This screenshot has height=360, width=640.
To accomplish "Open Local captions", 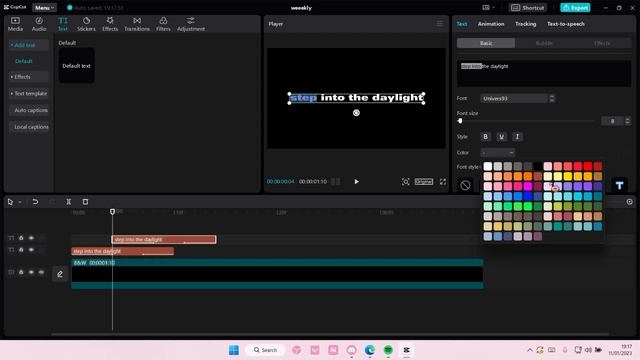I will 29,127.
